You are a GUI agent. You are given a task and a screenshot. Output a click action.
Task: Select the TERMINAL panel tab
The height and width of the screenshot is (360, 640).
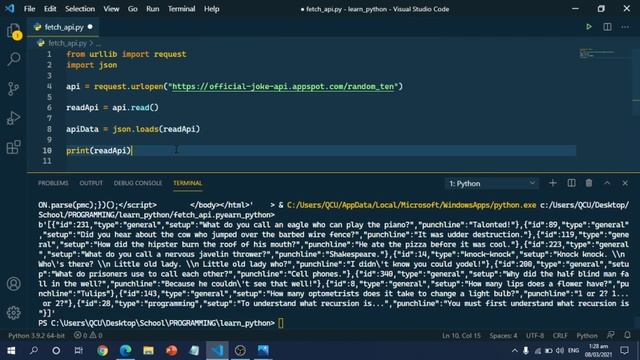[187, 183]
